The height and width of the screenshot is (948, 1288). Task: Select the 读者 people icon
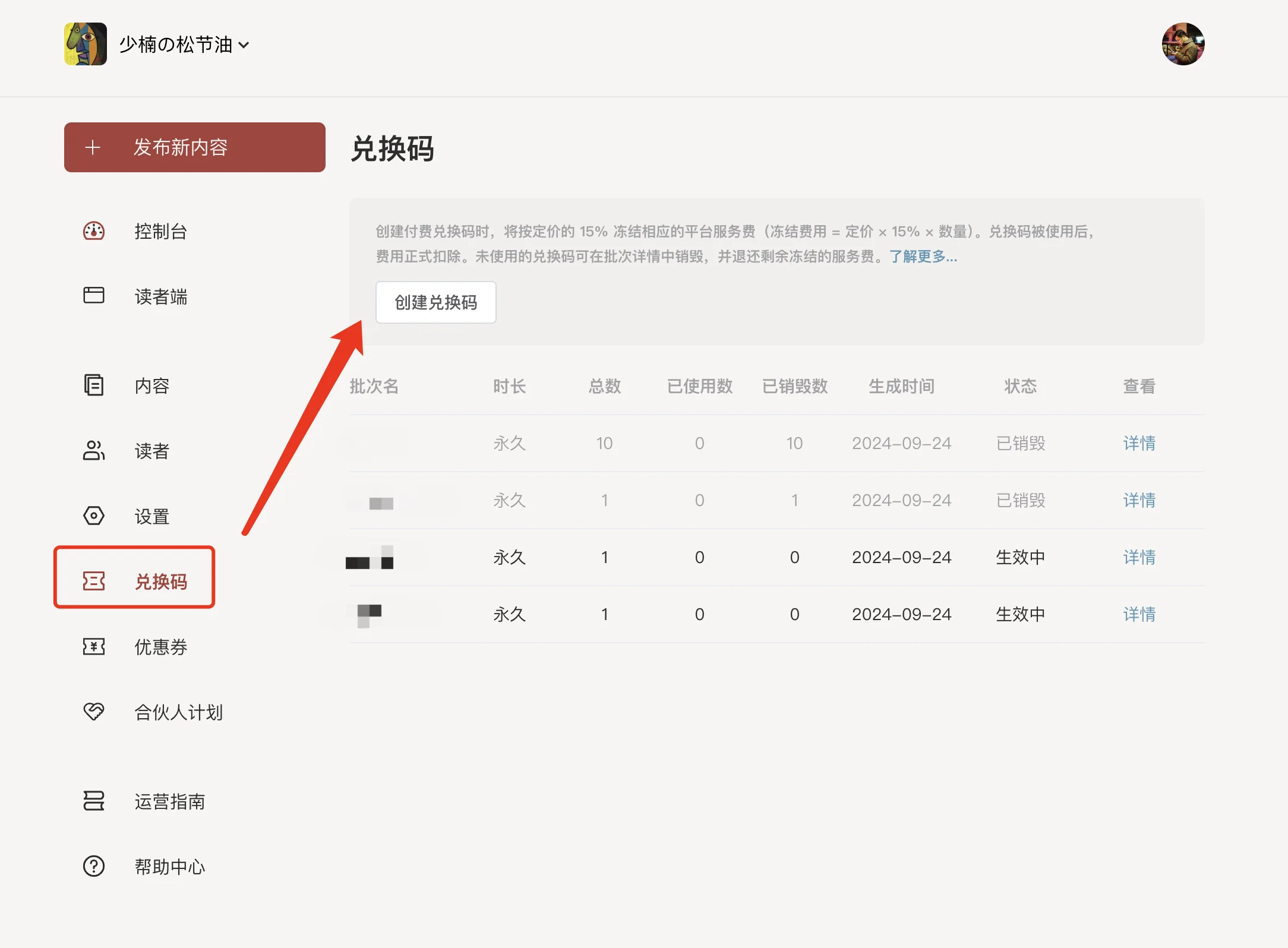[94, 451]
